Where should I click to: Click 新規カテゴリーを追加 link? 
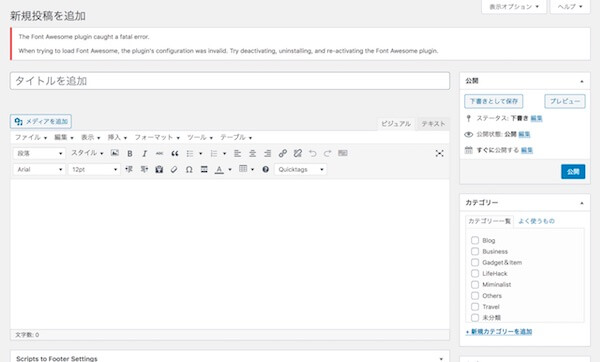point(499,332)
